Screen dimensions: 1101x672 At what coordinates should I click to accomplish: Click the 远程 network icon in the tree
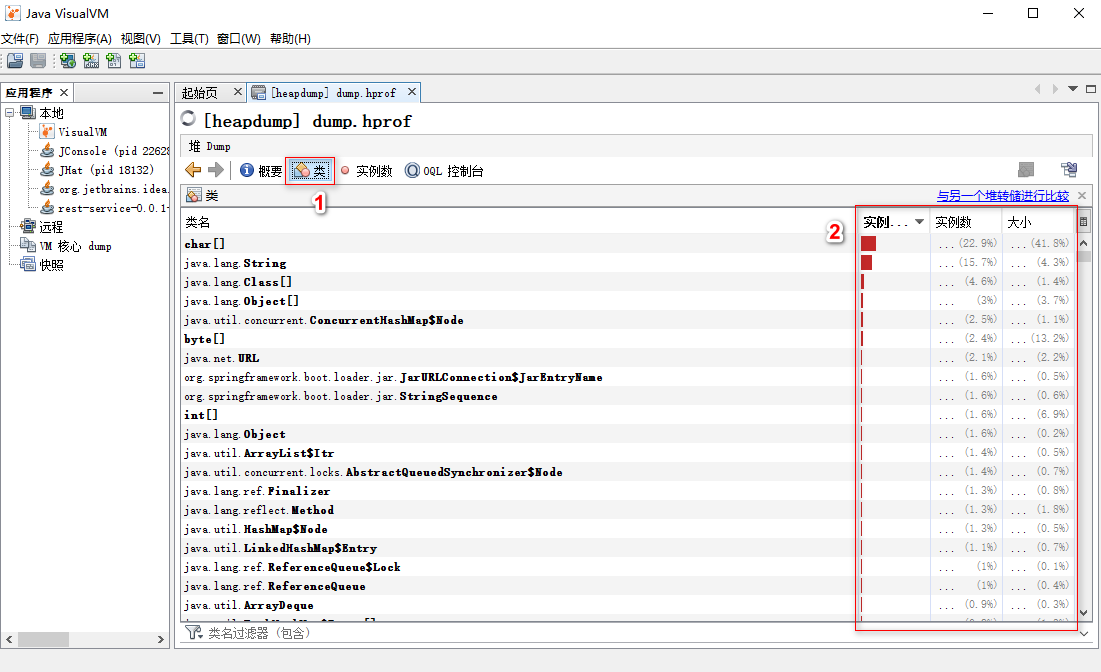28,226
